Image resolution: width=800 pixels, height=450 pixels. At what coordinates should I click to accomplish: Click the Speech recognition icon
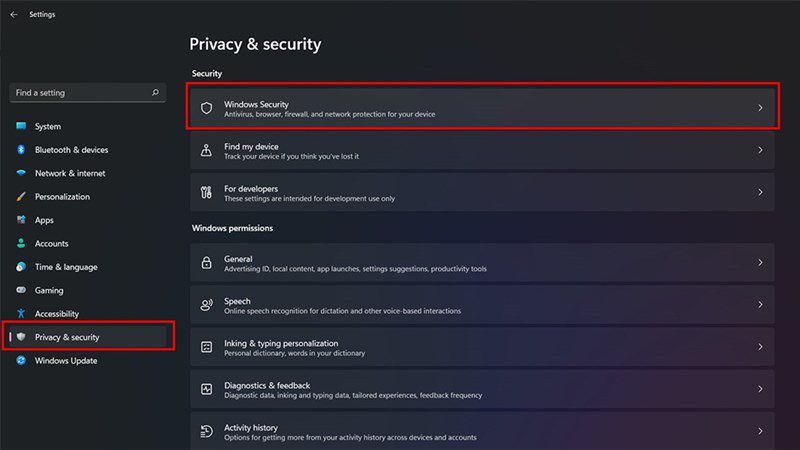pos(206,305)
